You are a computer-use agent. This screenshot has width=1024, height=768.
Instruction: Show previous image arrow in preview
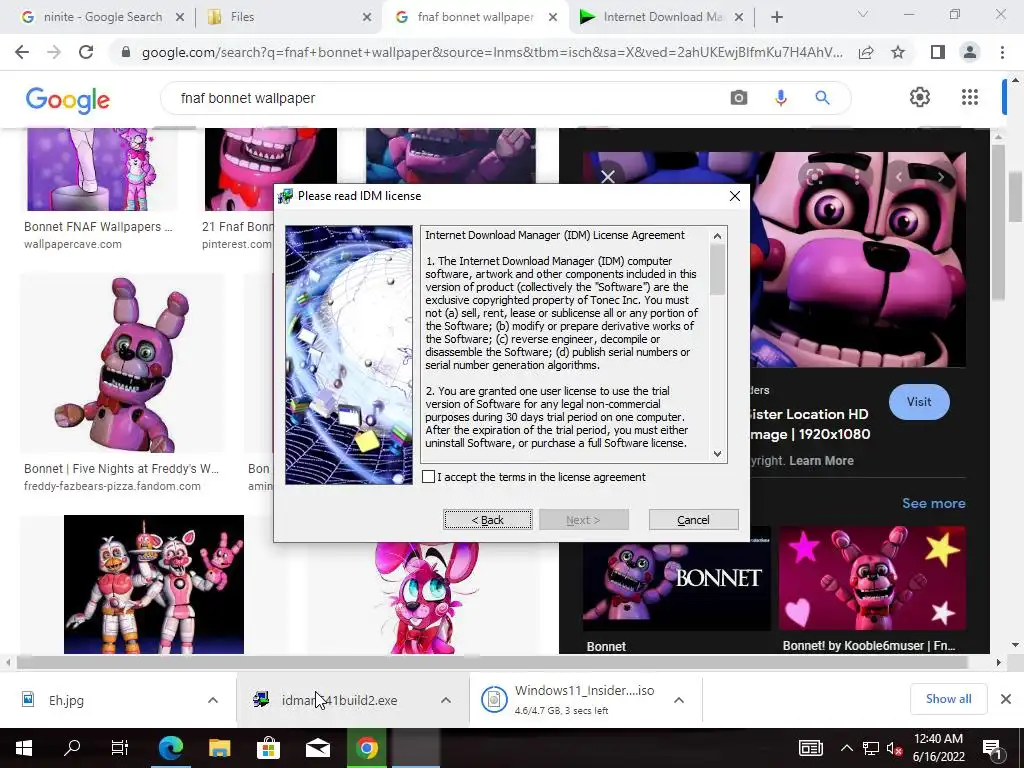[899, 177]
